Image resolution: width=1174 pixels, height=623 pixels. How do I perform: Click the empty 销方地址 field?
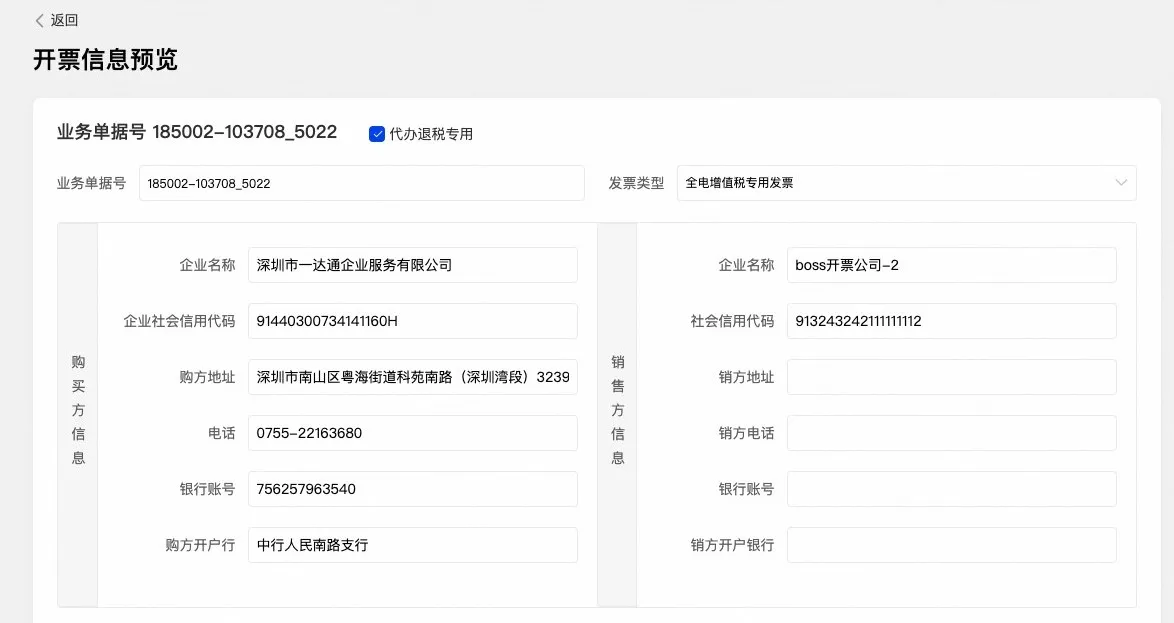pyautogui.click(x=951, y=377)
